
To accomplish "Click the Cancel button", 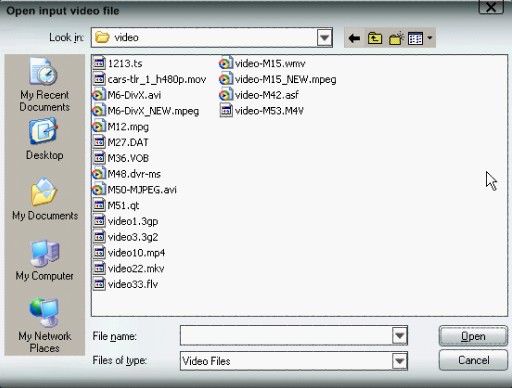I will pos(473,360).
